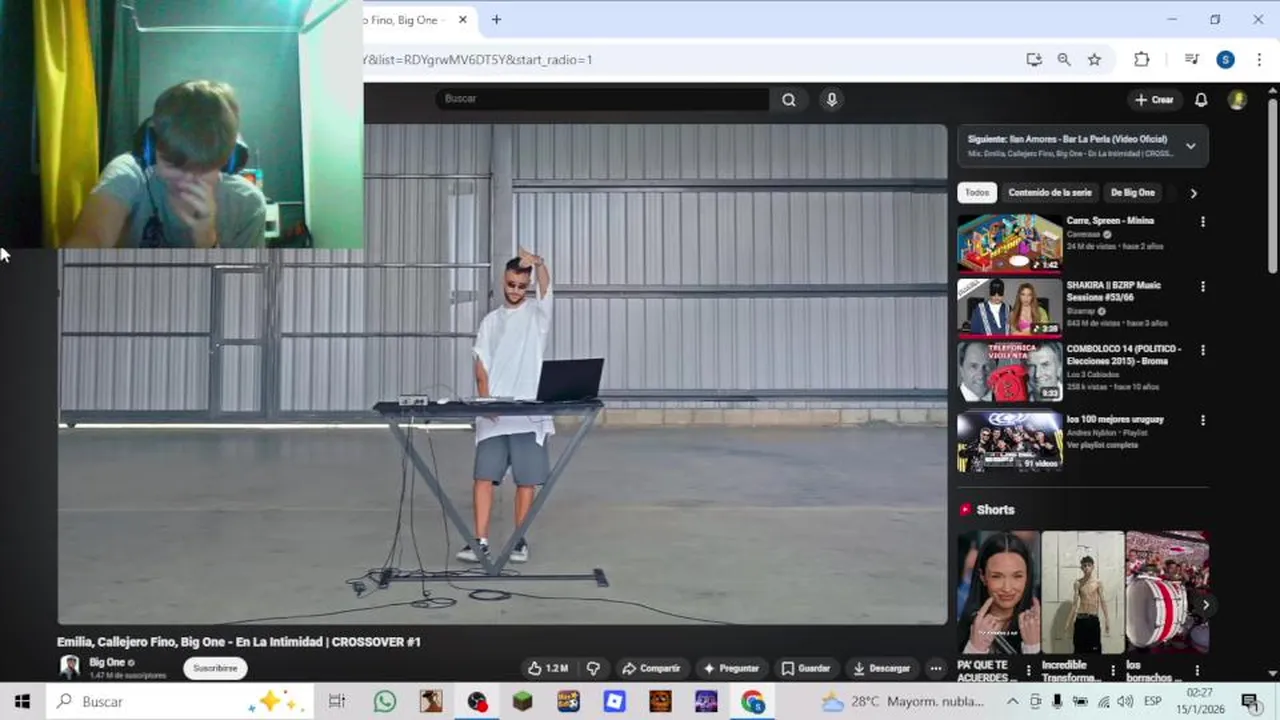Open the Chrome three-dot menu
The width and height of the screenshot is (1280, 720).
point(1259,60)
